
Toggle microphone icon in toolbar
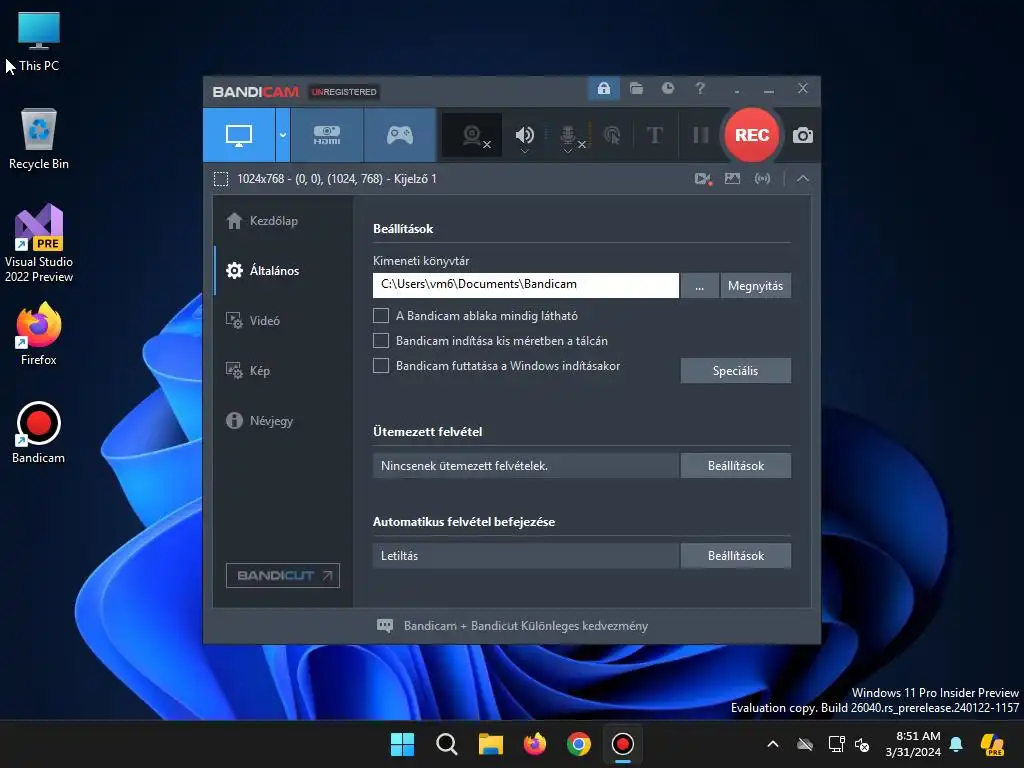tap(568, 135)
